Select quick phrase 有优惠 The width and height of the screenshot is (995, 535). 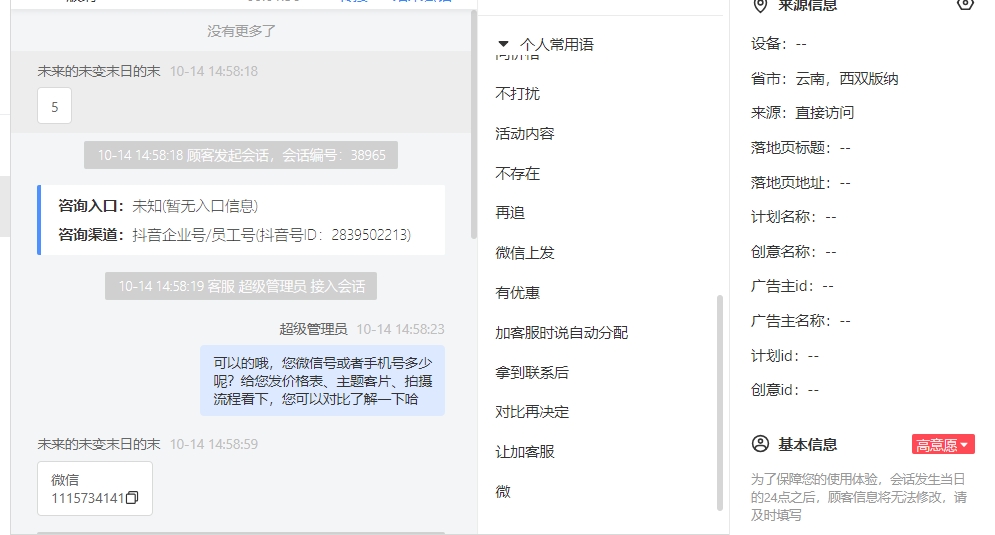coord(517,293)
